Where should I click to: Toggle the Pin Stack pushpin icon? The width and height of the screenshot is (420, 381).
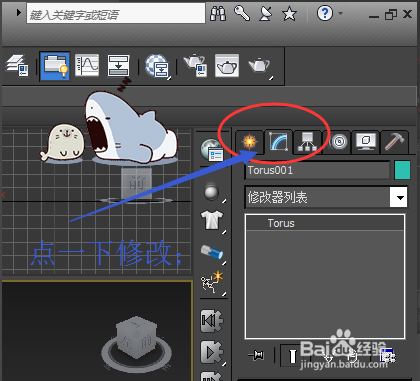[256, 355]
